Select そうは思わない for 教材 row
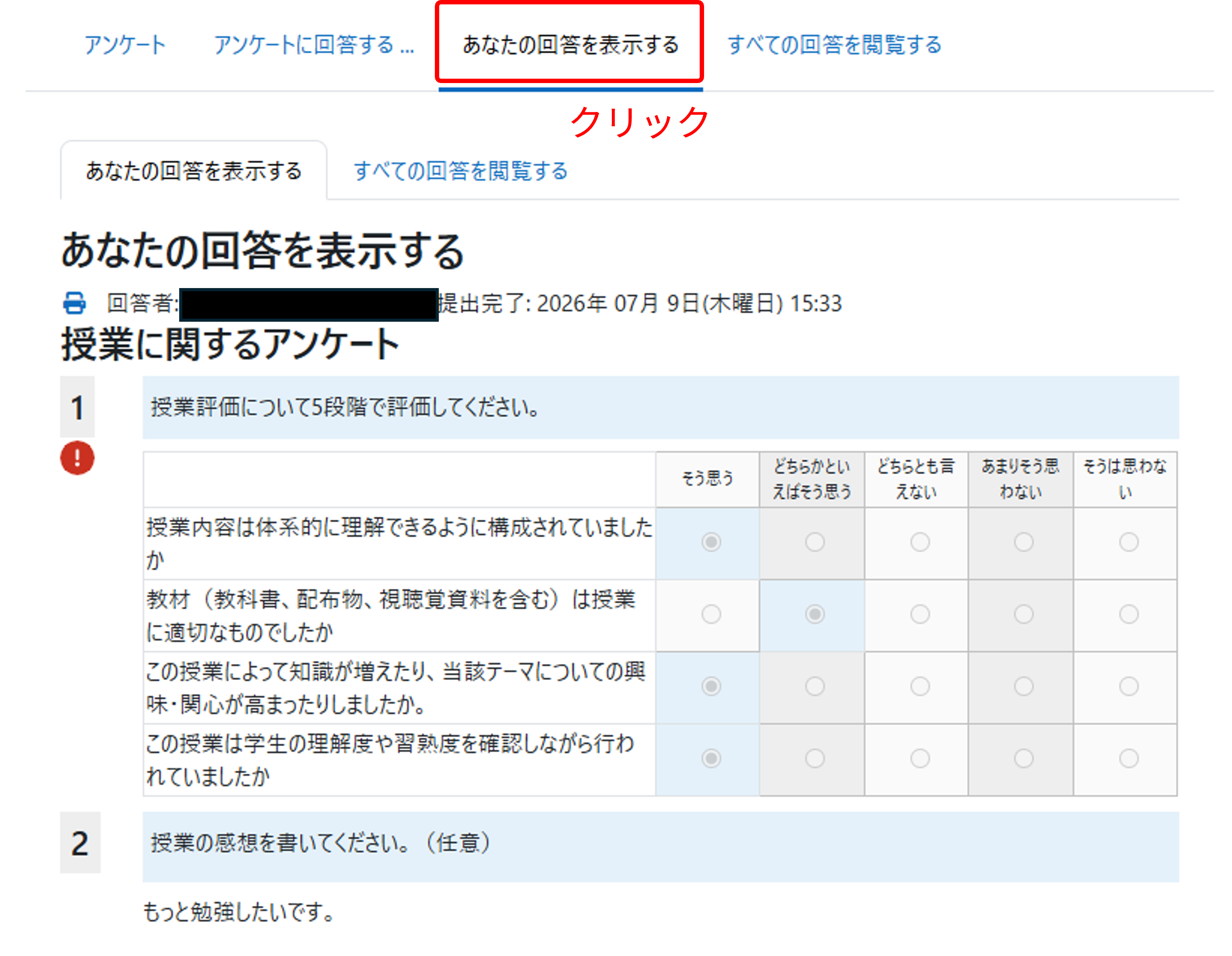The height and width of the screenshot is (956, 1232). pyautogui.click(x=1128, y=614)
